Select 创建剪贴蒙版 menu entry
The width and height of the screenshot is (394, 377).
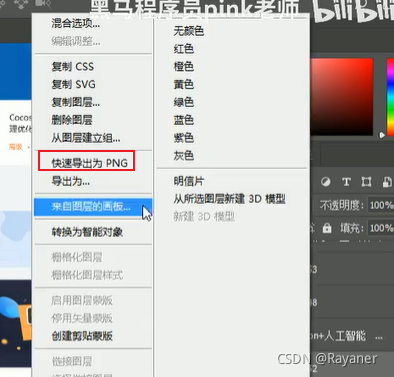(x=82, y=336)
